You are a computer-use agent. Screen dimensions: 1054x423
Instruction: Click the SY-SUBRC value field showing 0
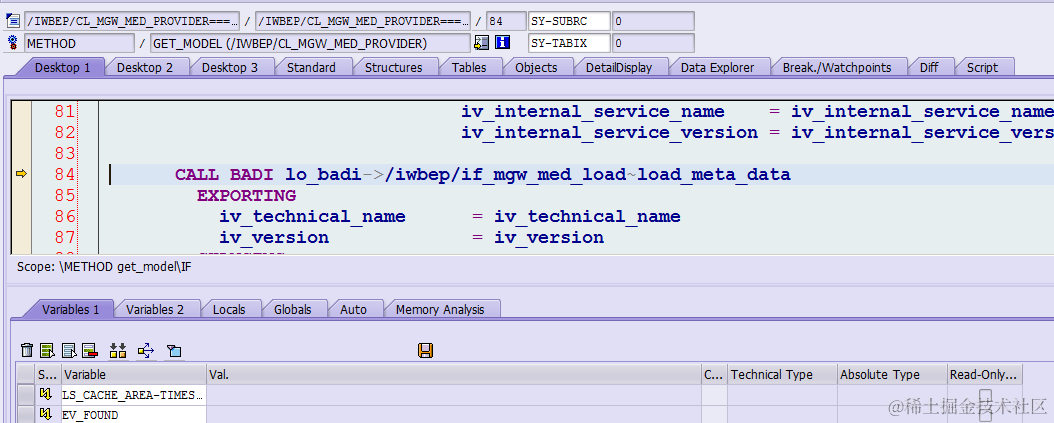tap(653, 21)
